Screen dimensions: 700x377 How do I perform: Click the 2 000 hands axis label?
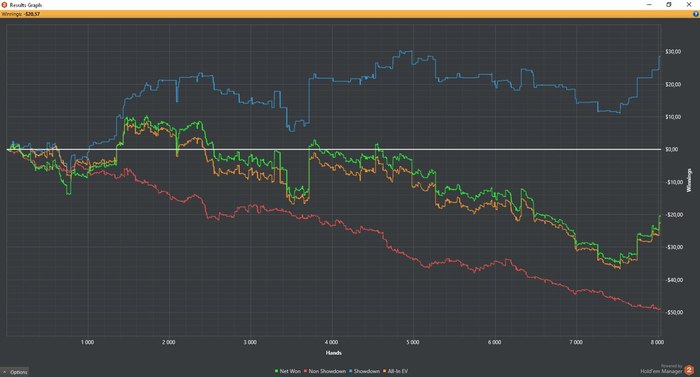pos(169,343)
